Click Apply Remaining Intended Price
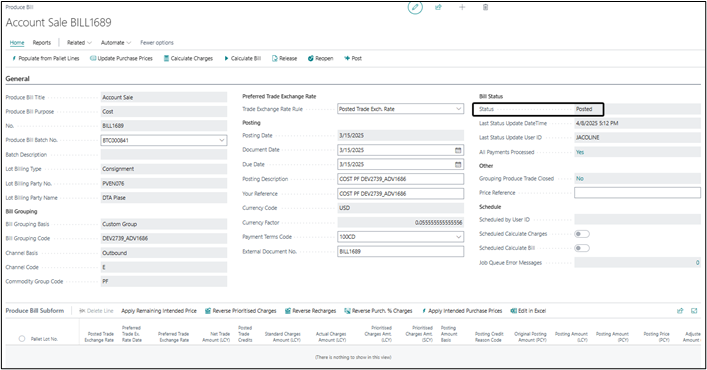This screenshot has height=370, width=707. tap(159, 311)
